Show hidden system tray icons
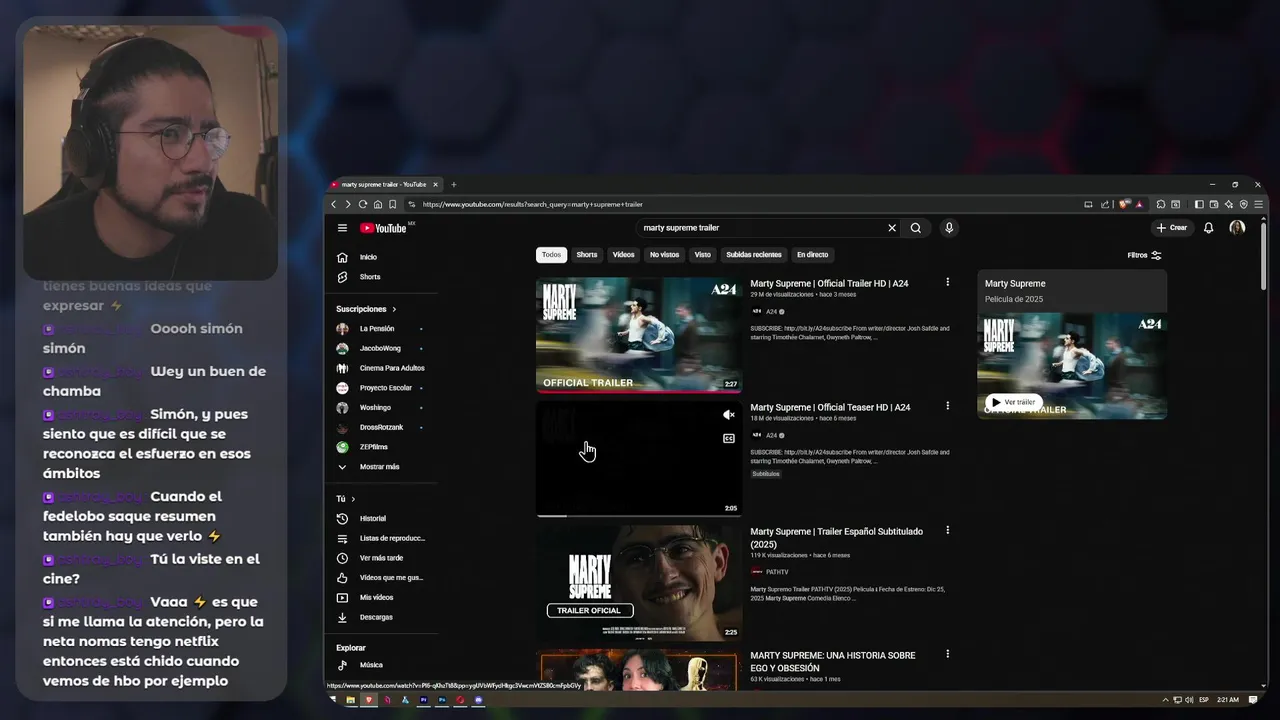 1165,700
